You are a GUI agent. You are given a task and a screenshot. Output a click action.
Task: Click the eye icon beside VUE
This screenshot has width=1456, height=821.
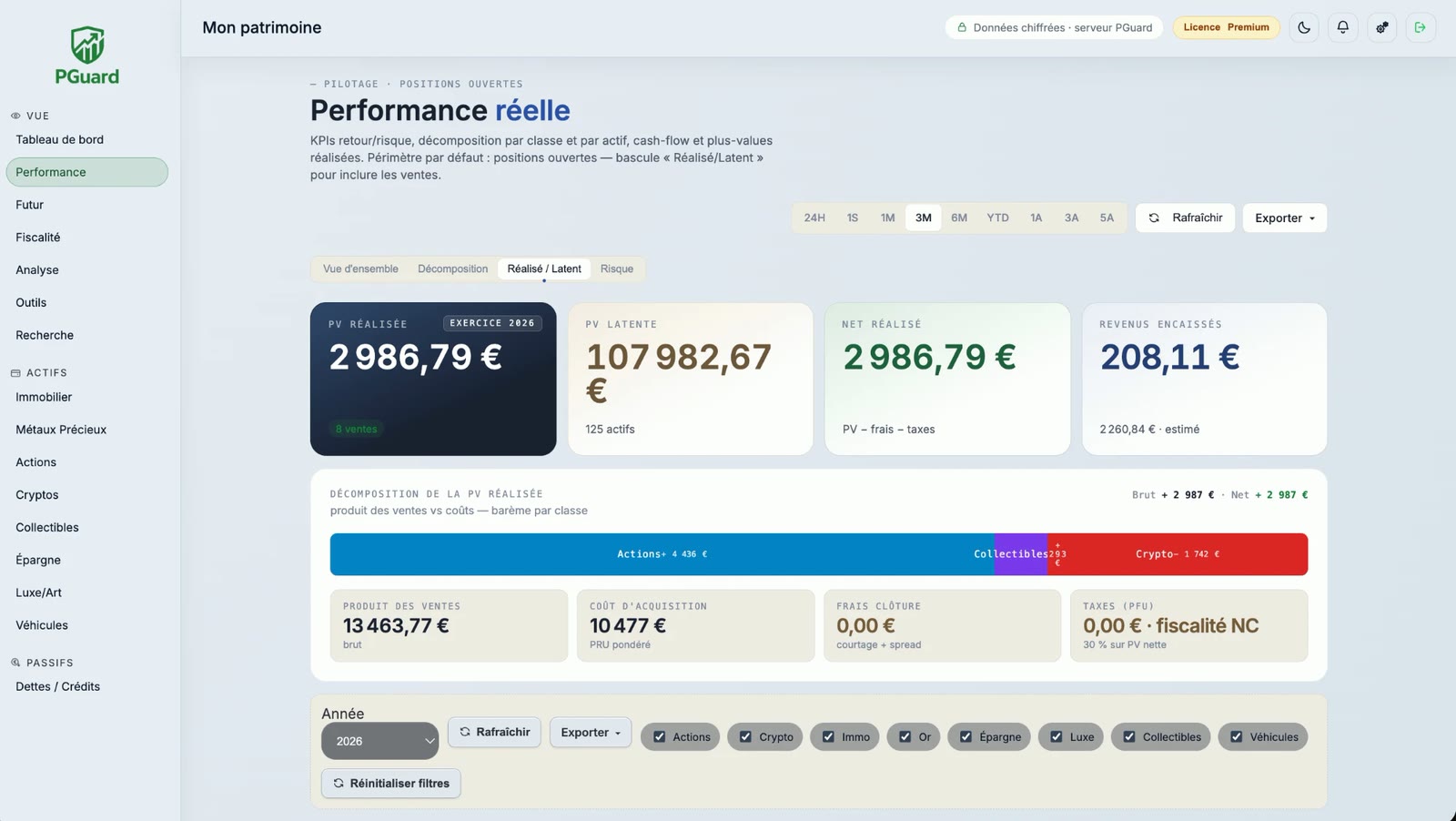[15, 116]
